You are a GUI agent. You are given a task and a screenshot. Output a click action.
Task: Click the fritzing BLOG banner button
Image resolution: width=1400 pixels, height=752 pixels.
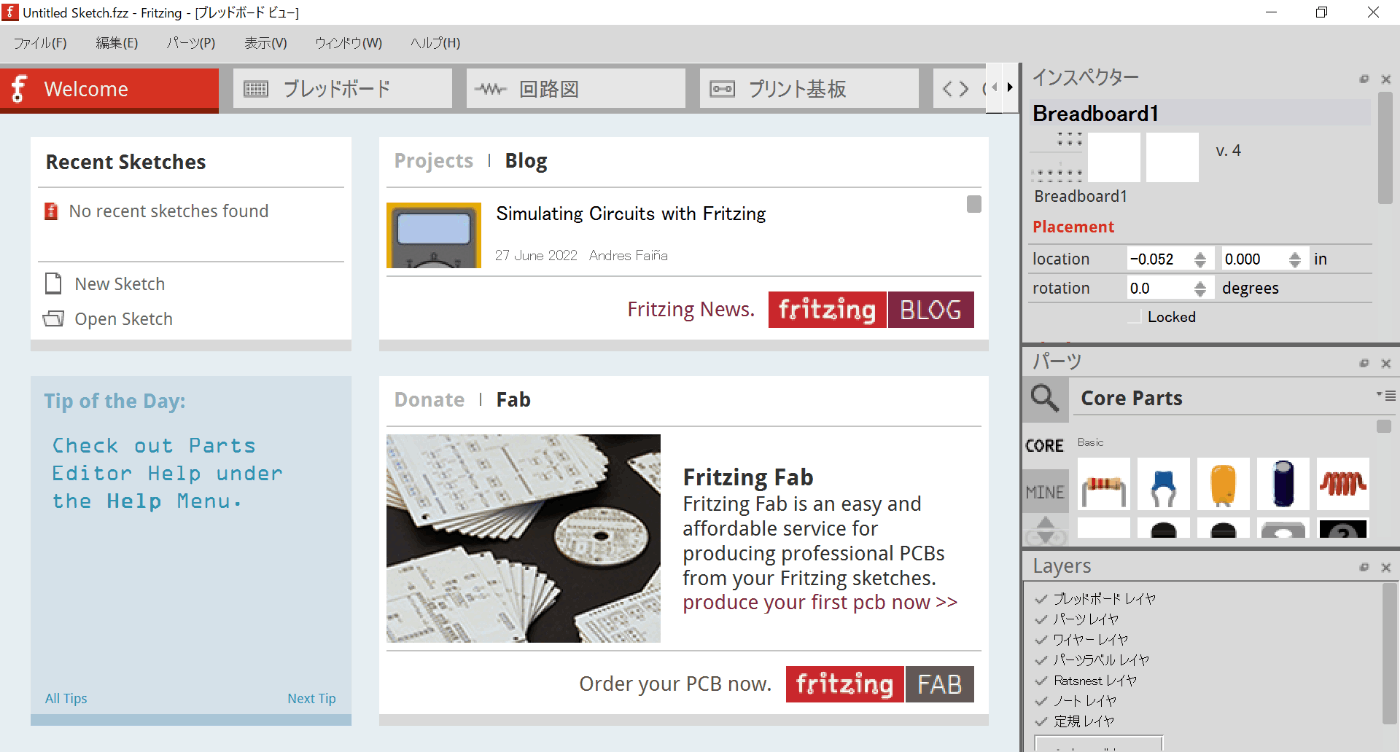click(871, 310)
